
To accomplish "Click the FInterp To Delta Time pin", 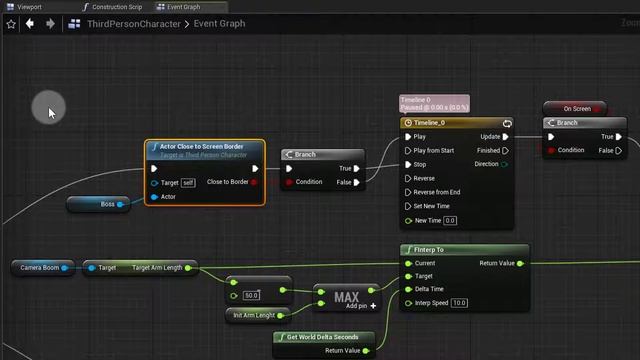I will [x=408, y=289].
